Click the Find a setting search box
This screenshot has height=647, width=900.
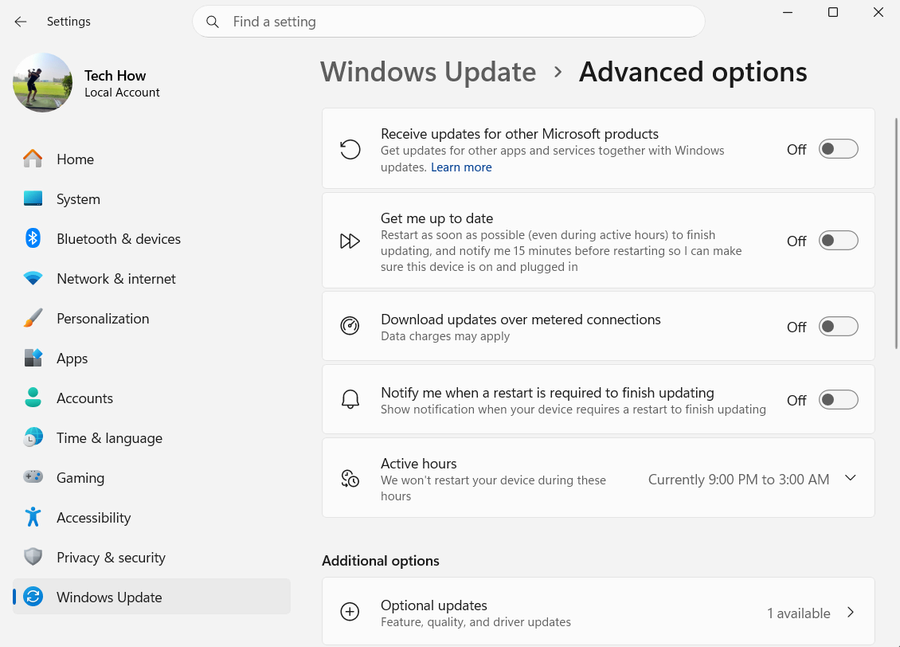point(449,22)
